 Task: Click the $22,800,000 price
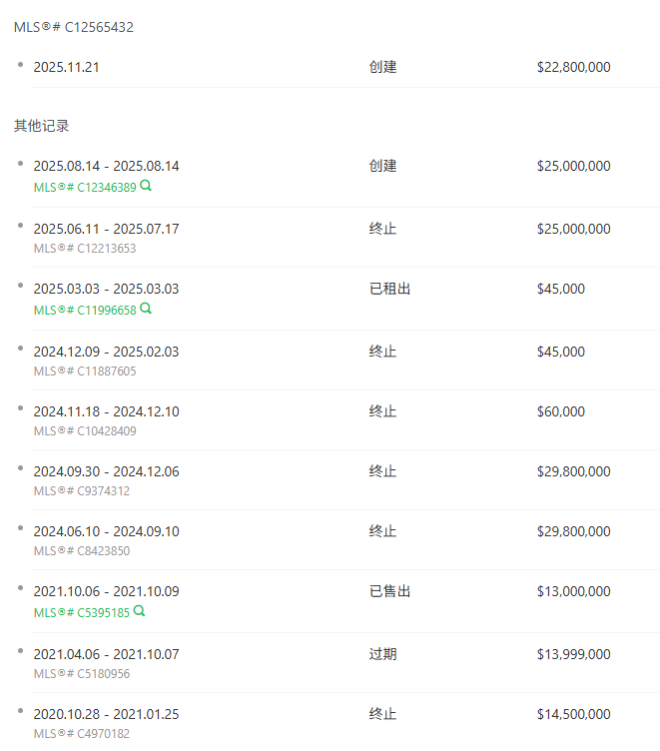pos(573,67)
